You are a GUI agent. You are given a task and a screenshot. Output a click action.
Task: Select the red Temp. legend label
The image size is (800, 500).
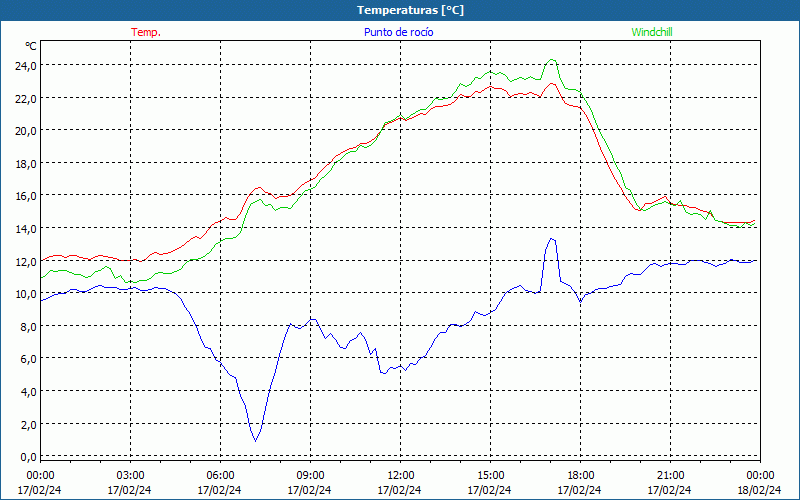click(x=146, y=32)
